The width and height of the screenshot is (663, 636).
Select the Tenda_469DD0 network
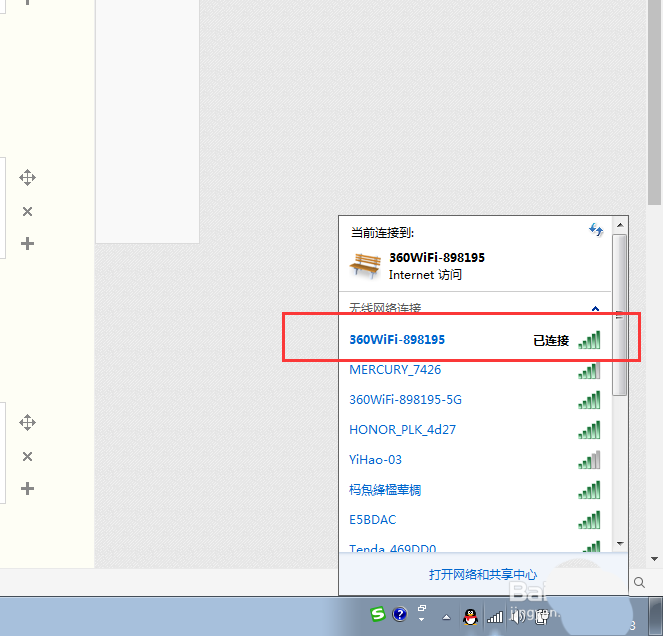[475, 546]
